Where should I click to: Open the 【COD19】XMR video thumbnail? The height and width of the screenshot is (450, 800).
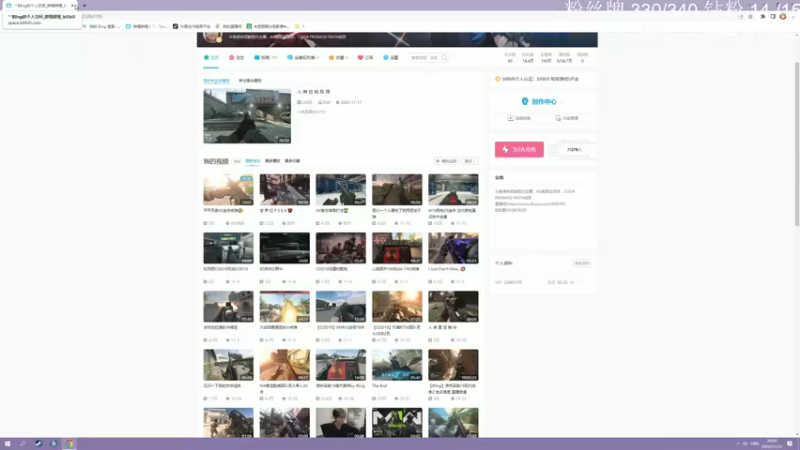click(340, 306)
